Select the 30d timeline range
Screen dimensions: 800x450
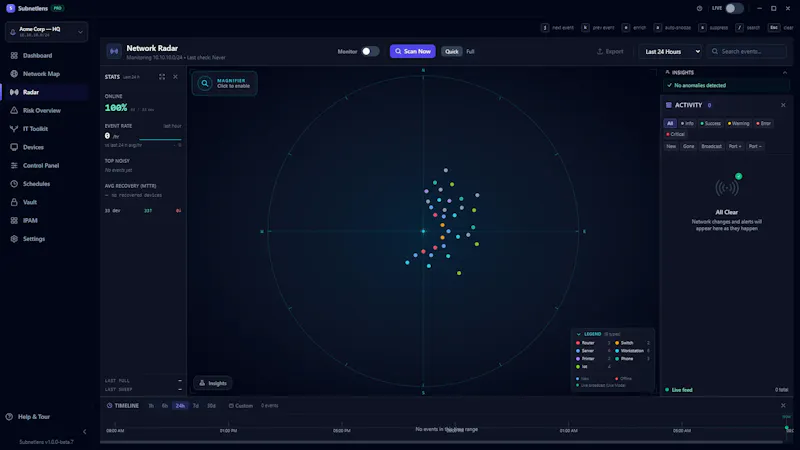click(x=211, y=406)
